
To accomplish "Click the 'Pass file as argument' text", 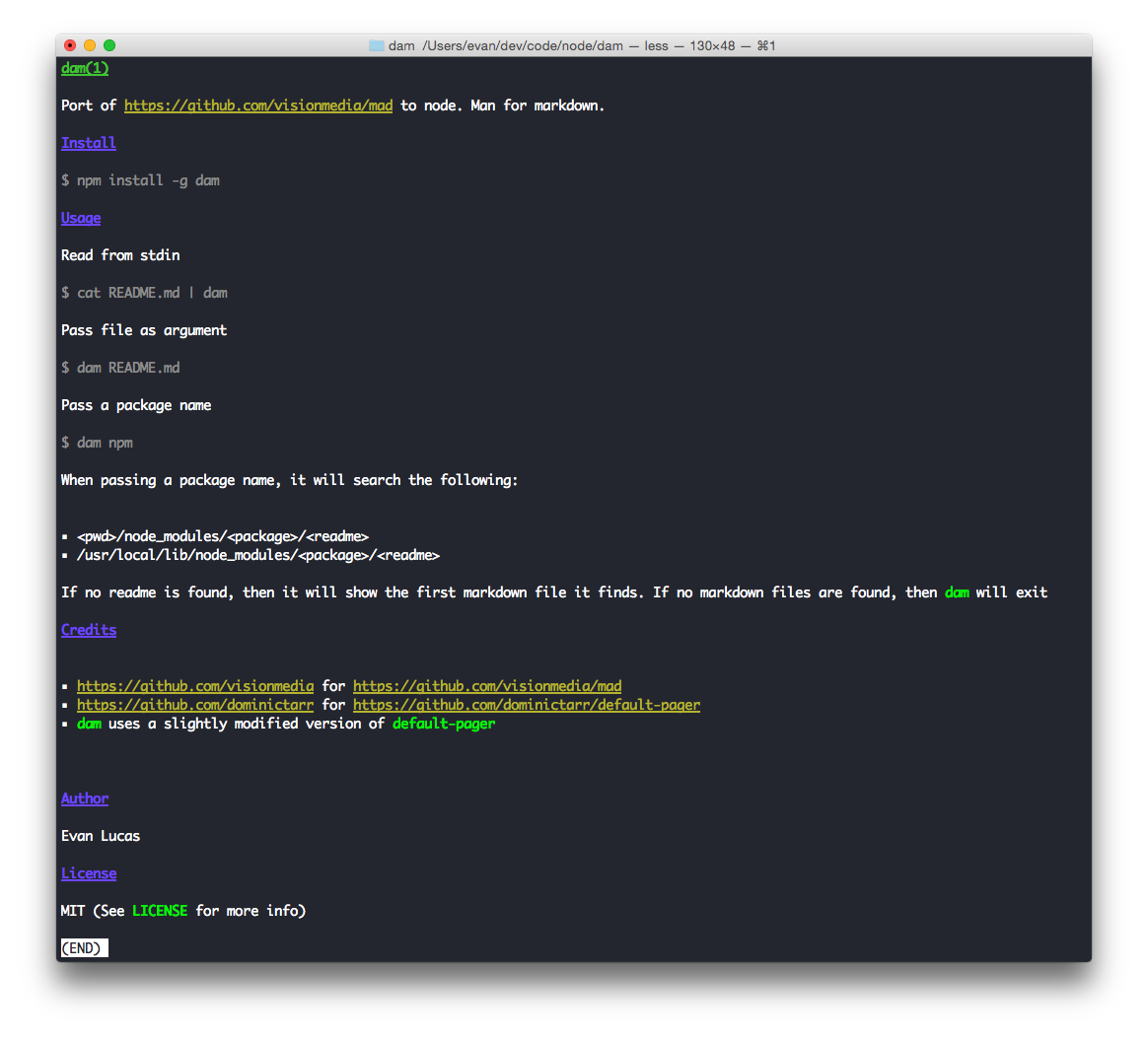I will click(144, 330).
